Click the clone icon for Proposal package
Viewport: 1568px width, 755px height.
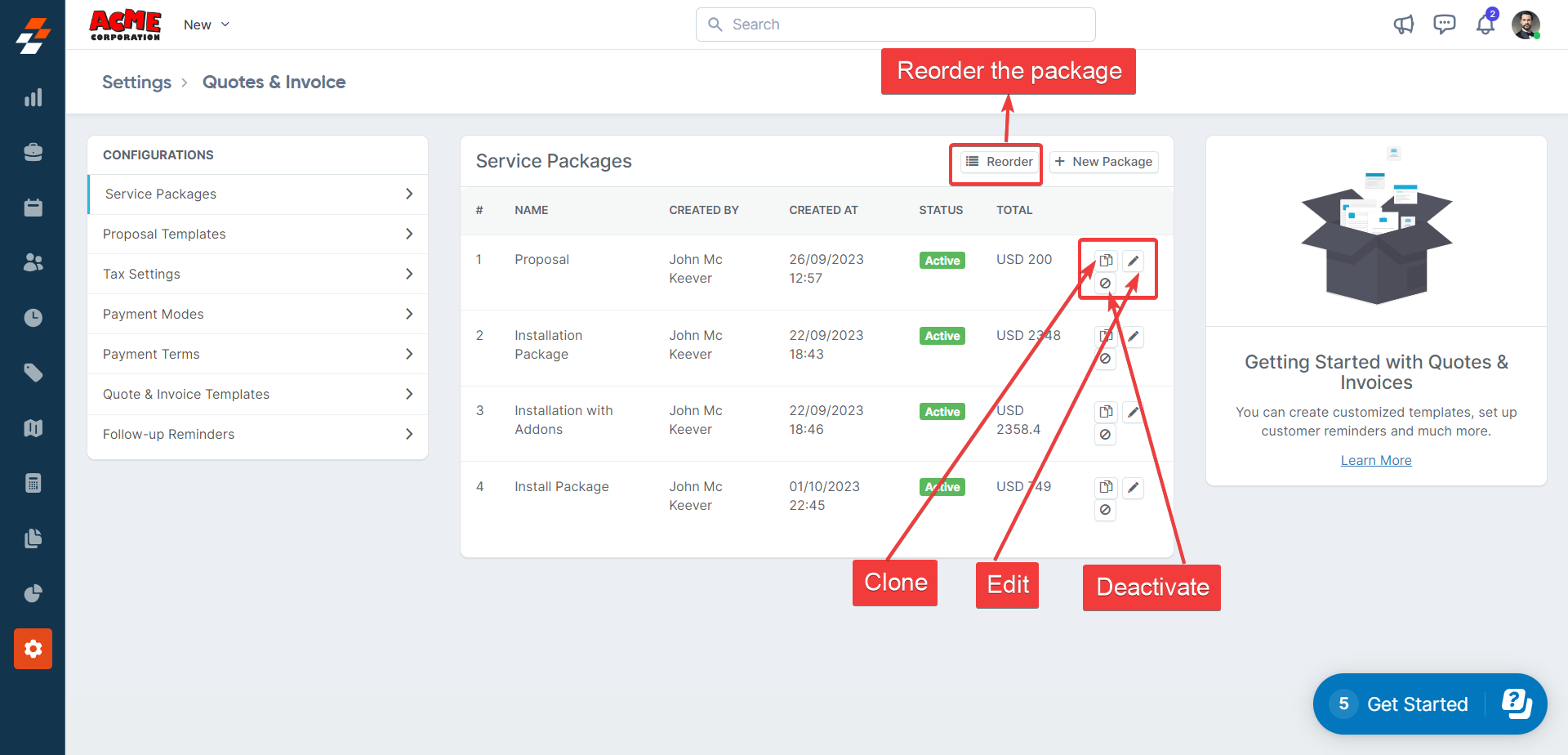pyautogui.click(x=1106, y=261)
